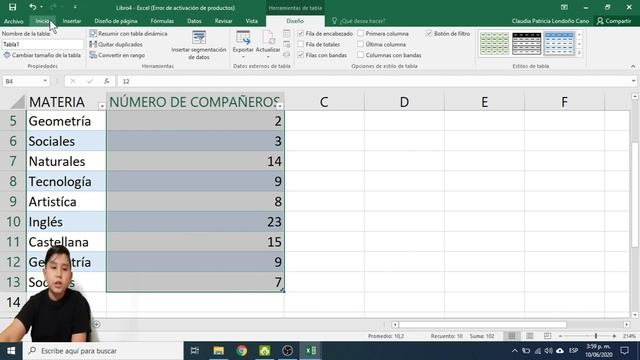The image size is (640, 360).
Task: Expand the table styles gallery
Action: 579,53
